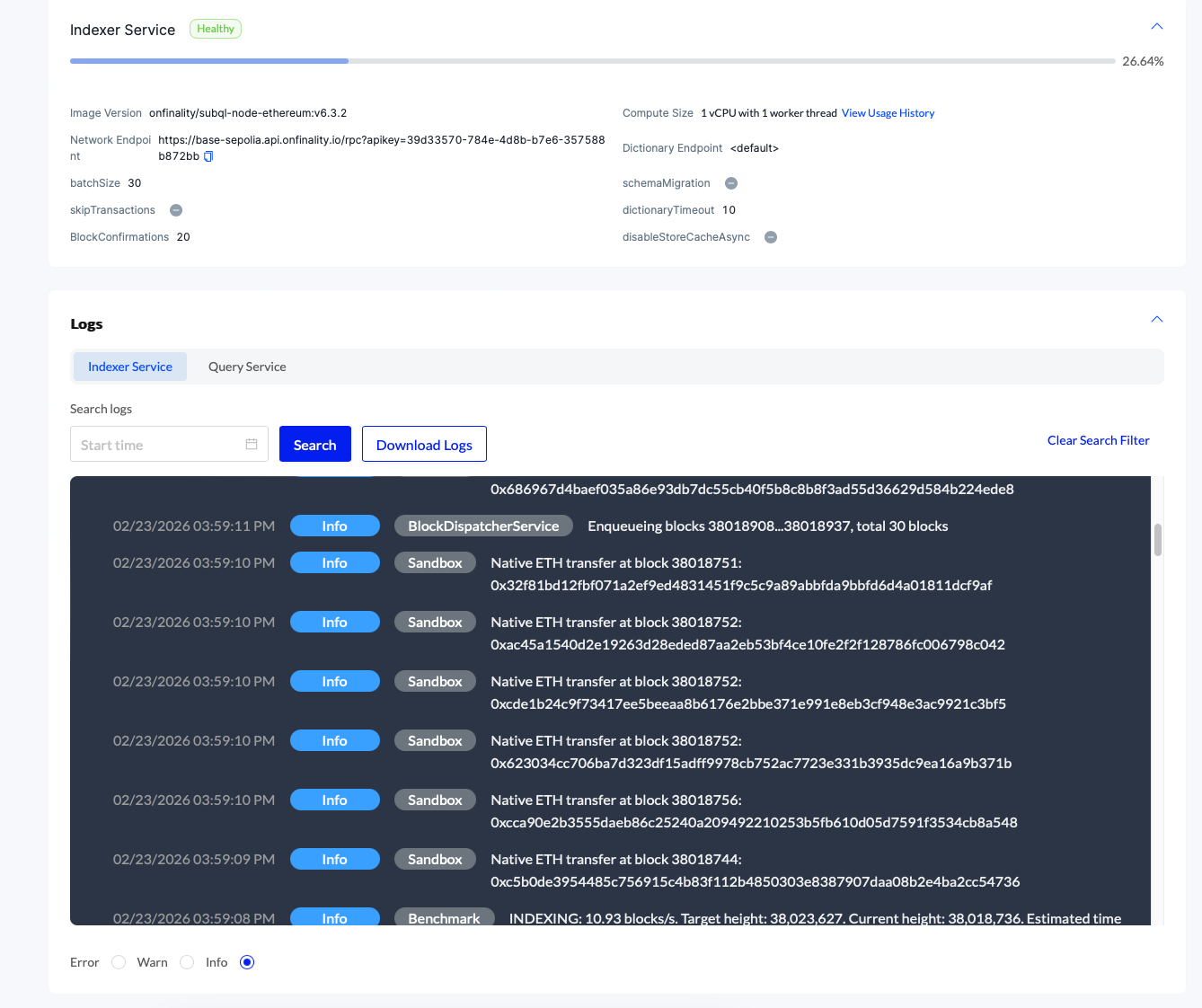The image size is (1202, 1008).
Task: Click the schemaMigration minus icon
Action: [731, 183]
